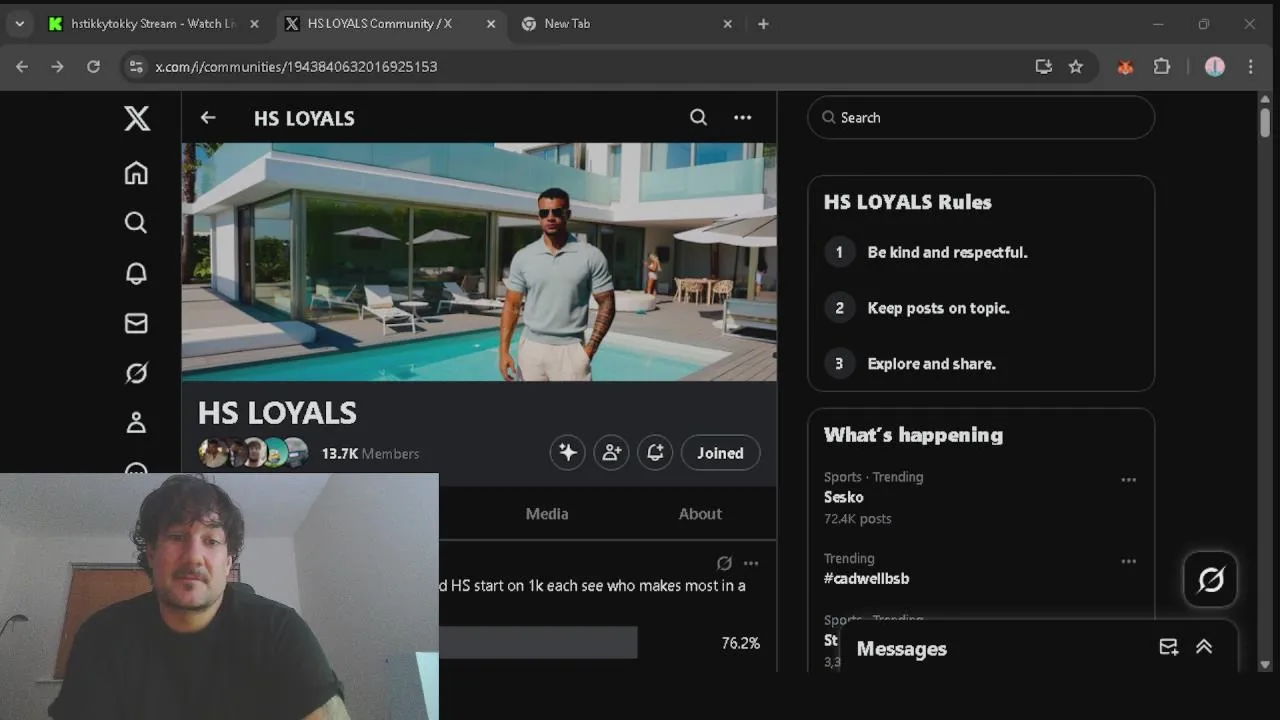Go to Home in X sidebar
The width and height of the screenshot is (1280, 720).
[136, 173]
